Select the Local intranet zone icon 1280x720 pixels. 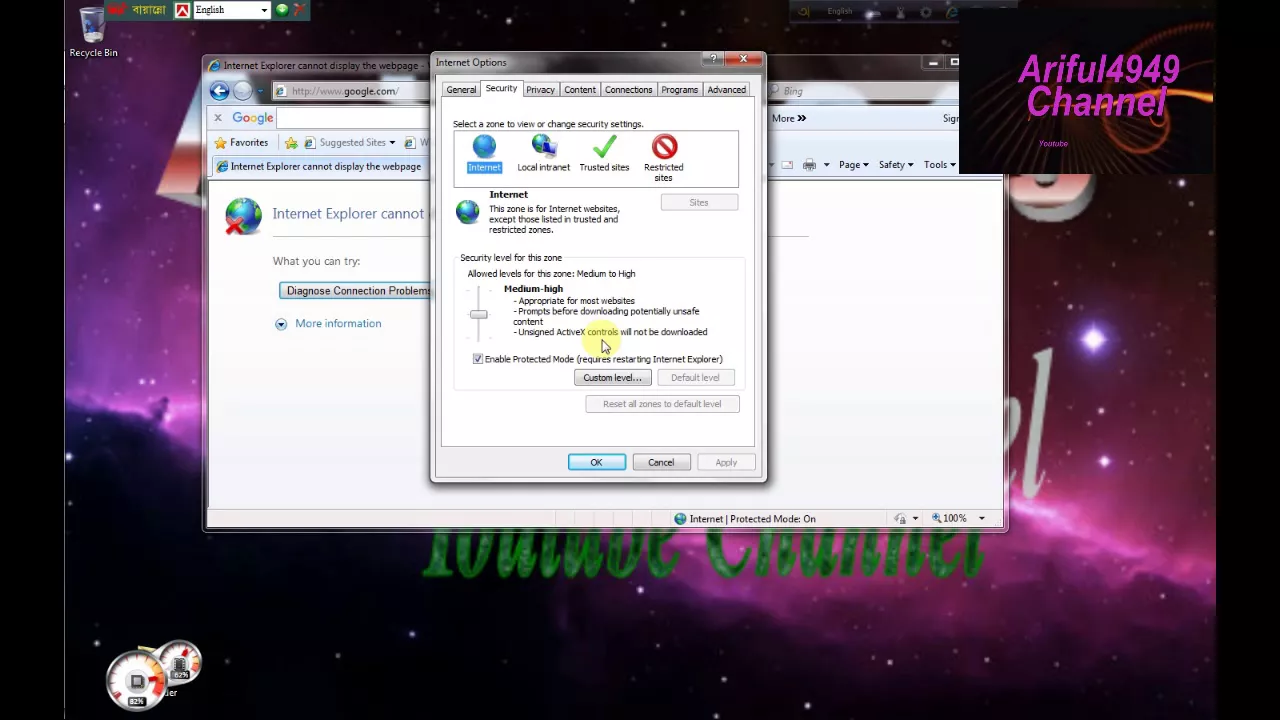coord(544,148)
